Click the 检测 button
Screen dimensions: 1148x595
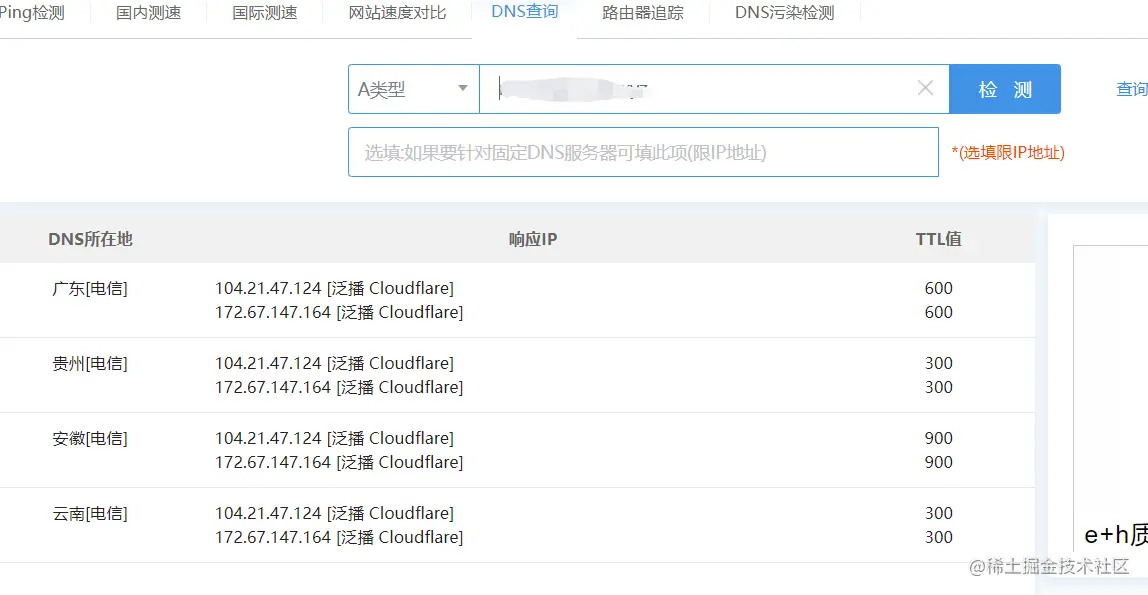[x=1004, y=89]
